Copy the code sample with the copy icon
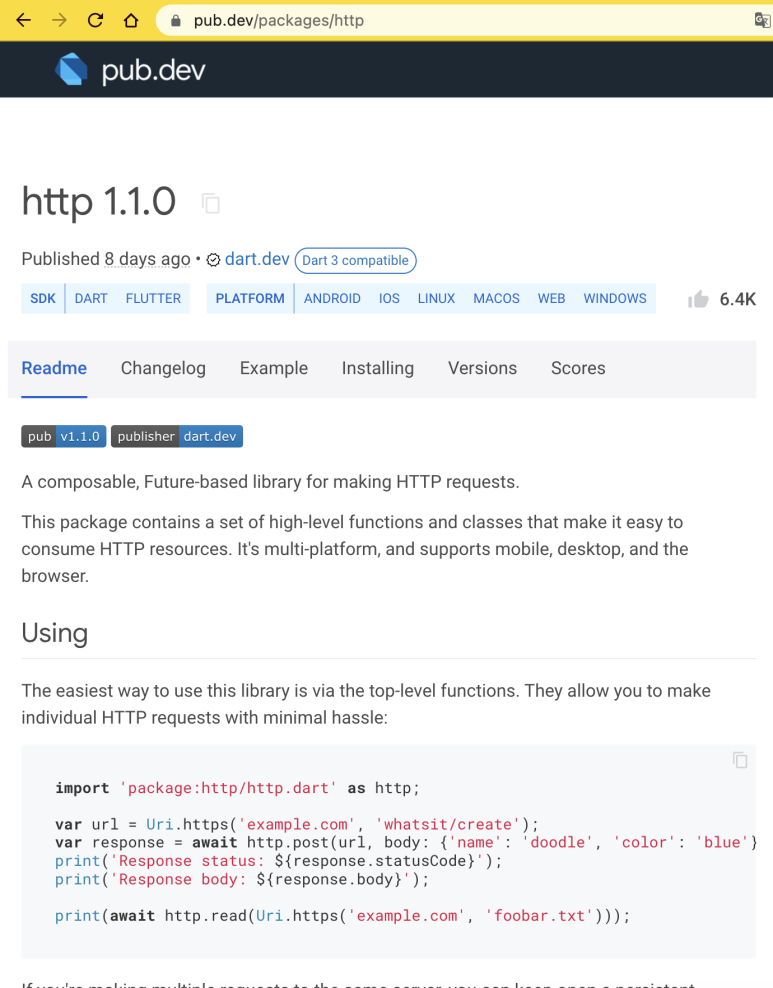The image size is (773, 988). pos(740,761)
